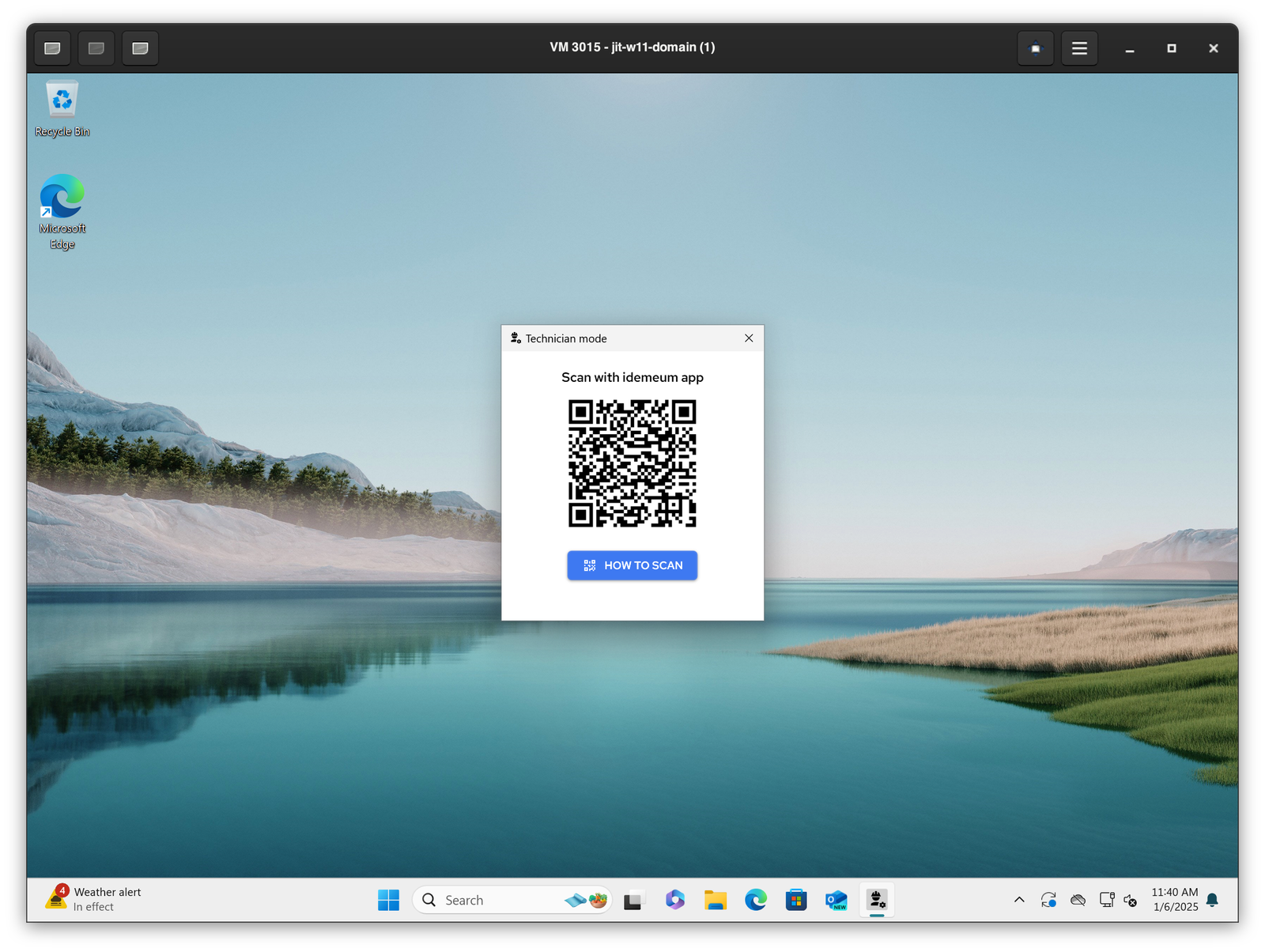Click the second VM toolbar screen button
The width and height of the screenshot is (1265, 952).
96,48
